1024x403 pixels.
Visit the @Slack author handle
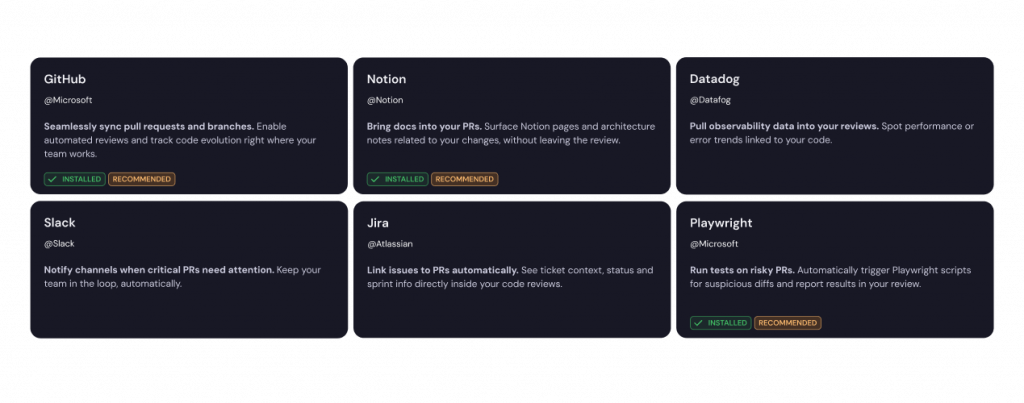pos(59,244)
